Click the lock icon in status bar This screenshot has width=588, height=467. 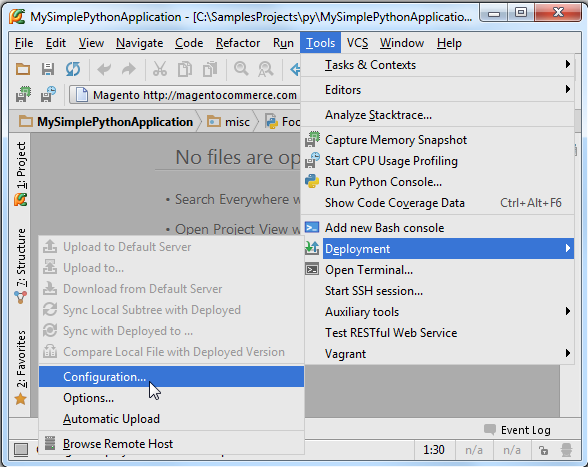[543, 450]
